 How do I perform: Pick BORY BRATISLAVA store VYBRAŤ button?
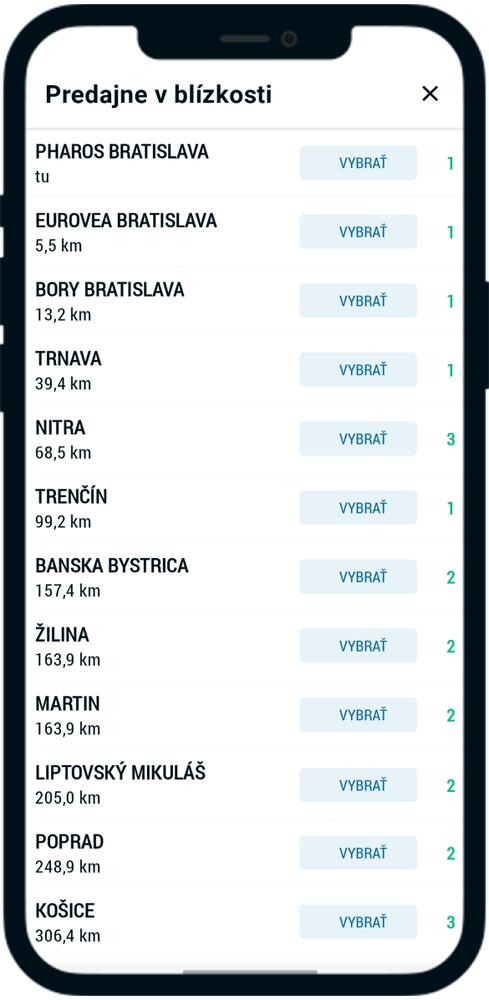coord(358,300)
